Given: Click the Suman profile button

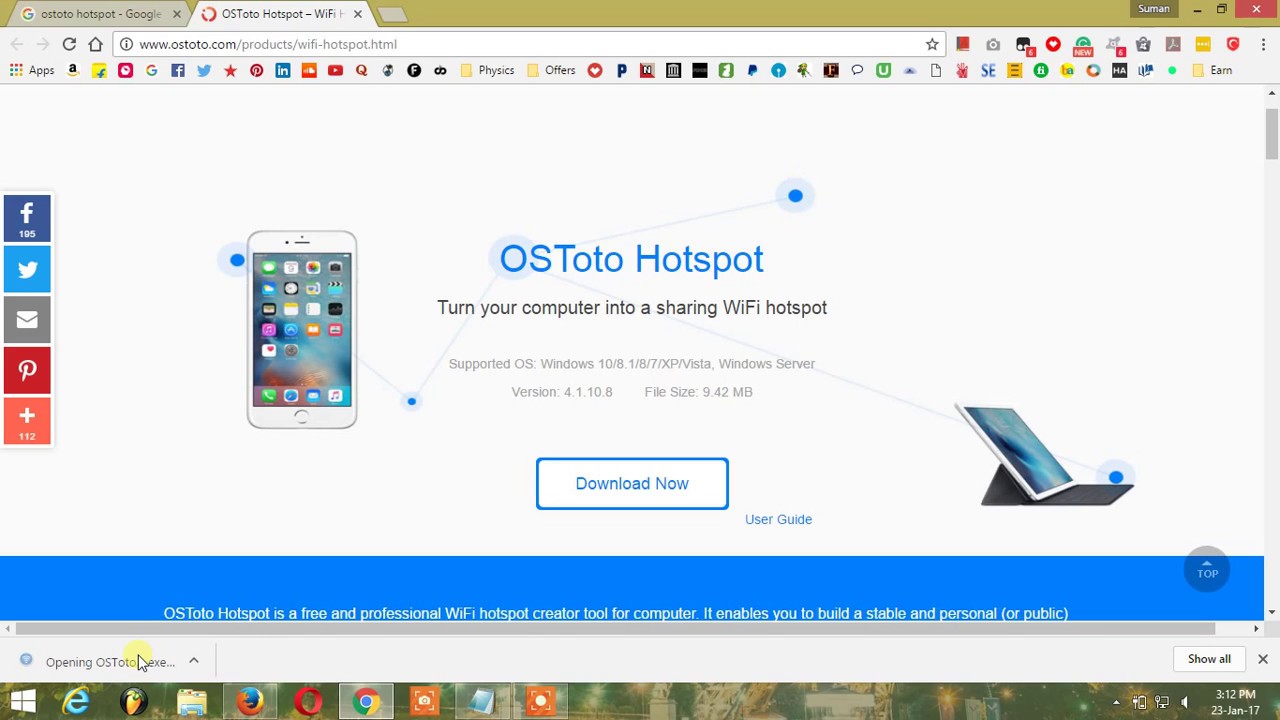Looking at the screenshot, I should (1153, 9).
